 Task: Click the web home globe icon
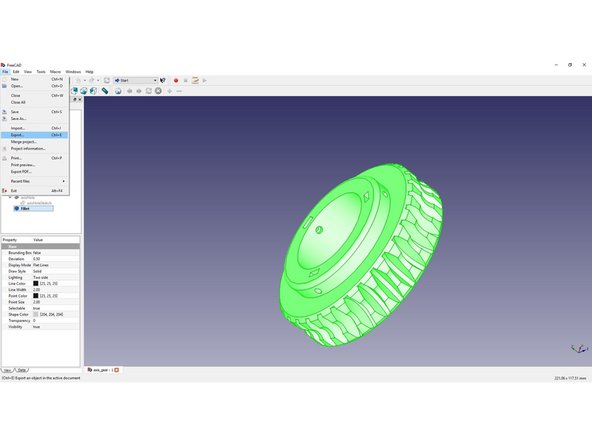[118, 91]
